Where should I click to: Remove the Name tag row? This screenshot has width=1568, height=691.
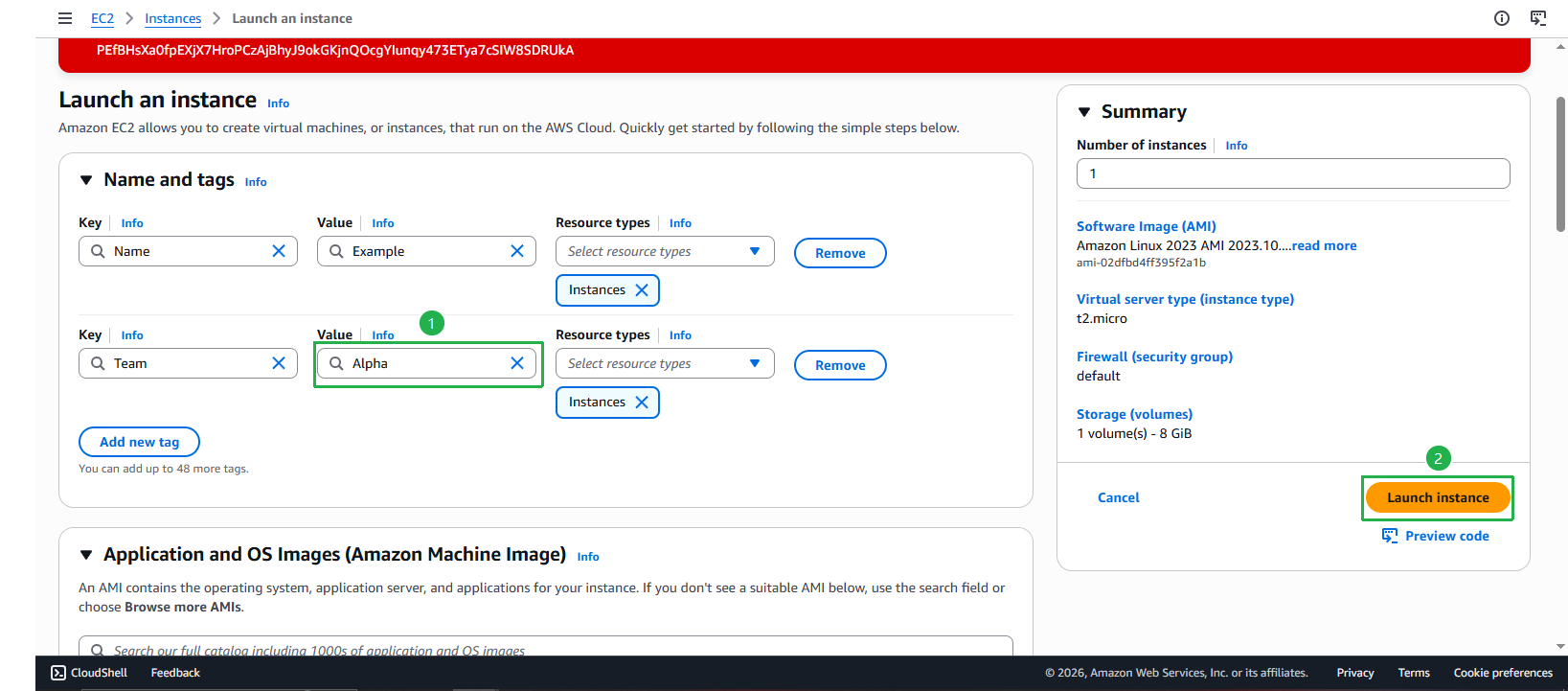(840, 253)
